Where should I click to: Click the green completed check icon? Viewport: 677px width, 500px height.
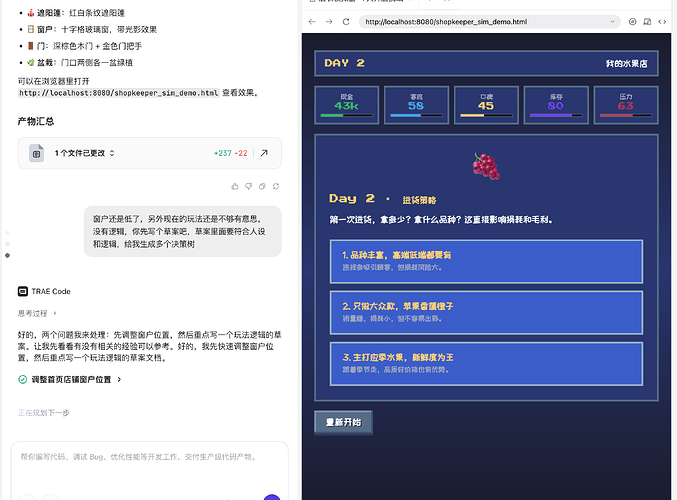tap(22, 380)
